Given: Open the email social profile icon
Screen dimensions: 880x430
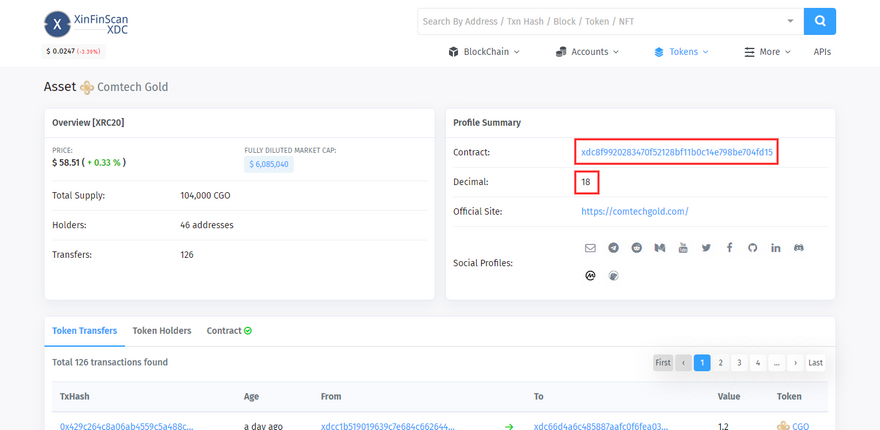Looking at the screenshot, I should tap(590, 248).
